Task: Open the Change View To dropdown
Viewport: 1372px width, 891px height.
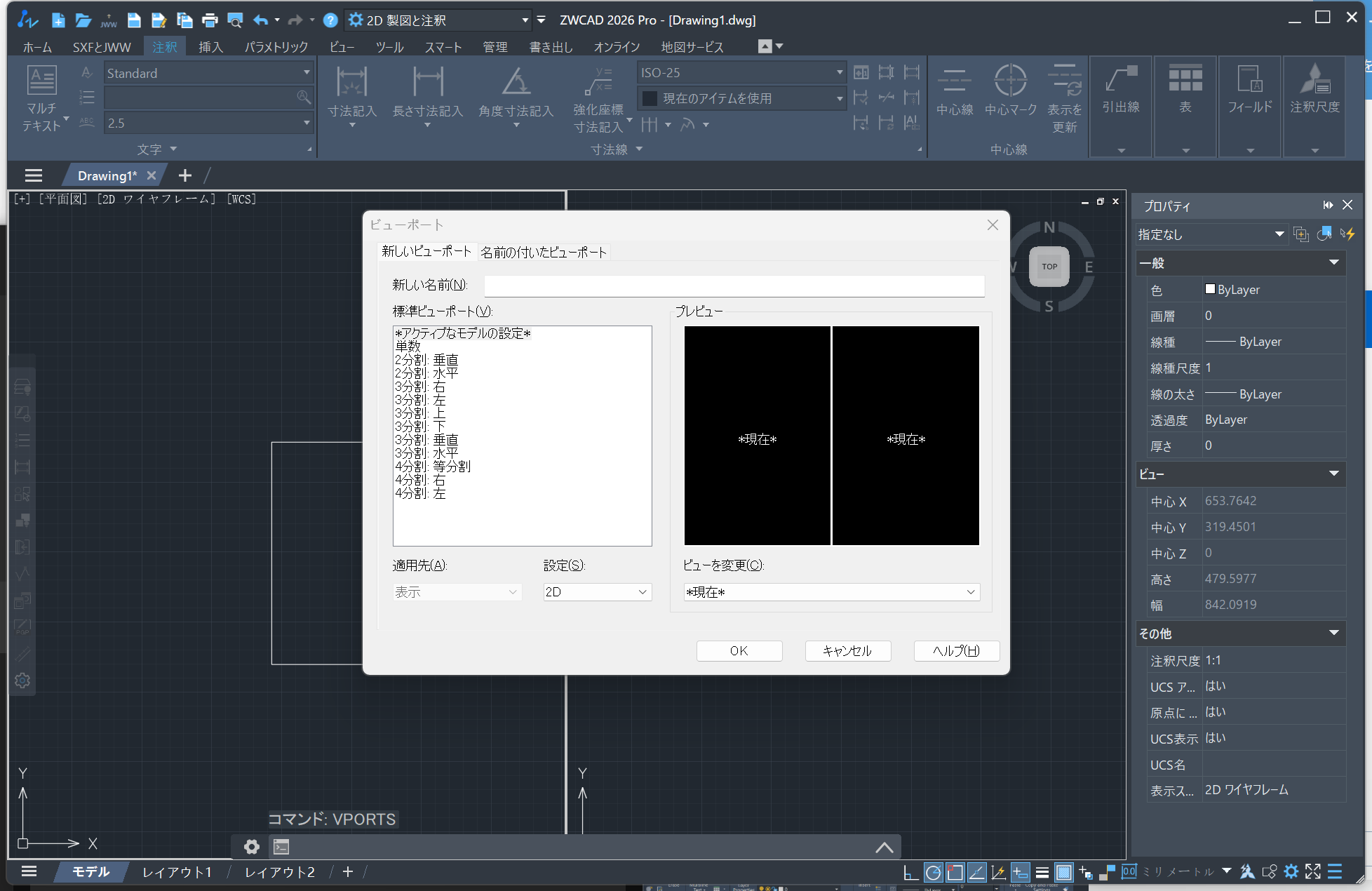Action: pos(831,592)
